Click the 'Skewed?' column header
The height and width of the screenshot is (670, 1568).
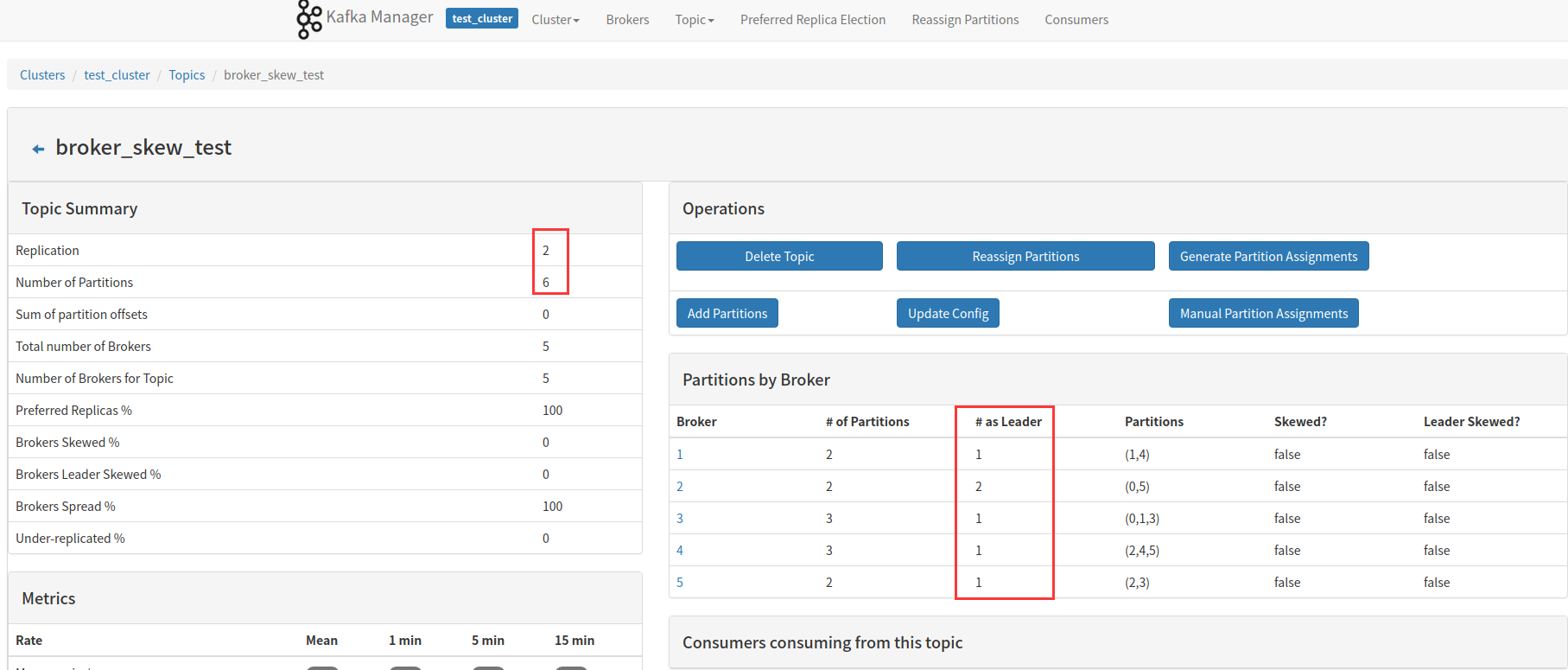pos(1300,422)
